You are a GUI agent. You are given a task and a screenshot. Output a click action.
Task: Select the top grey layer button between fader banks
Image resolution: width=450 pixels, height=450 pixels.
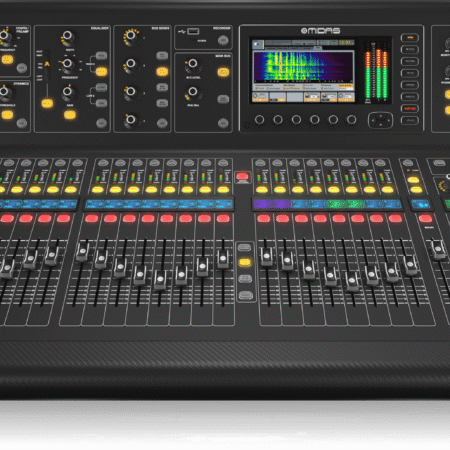tap(245, 247)
